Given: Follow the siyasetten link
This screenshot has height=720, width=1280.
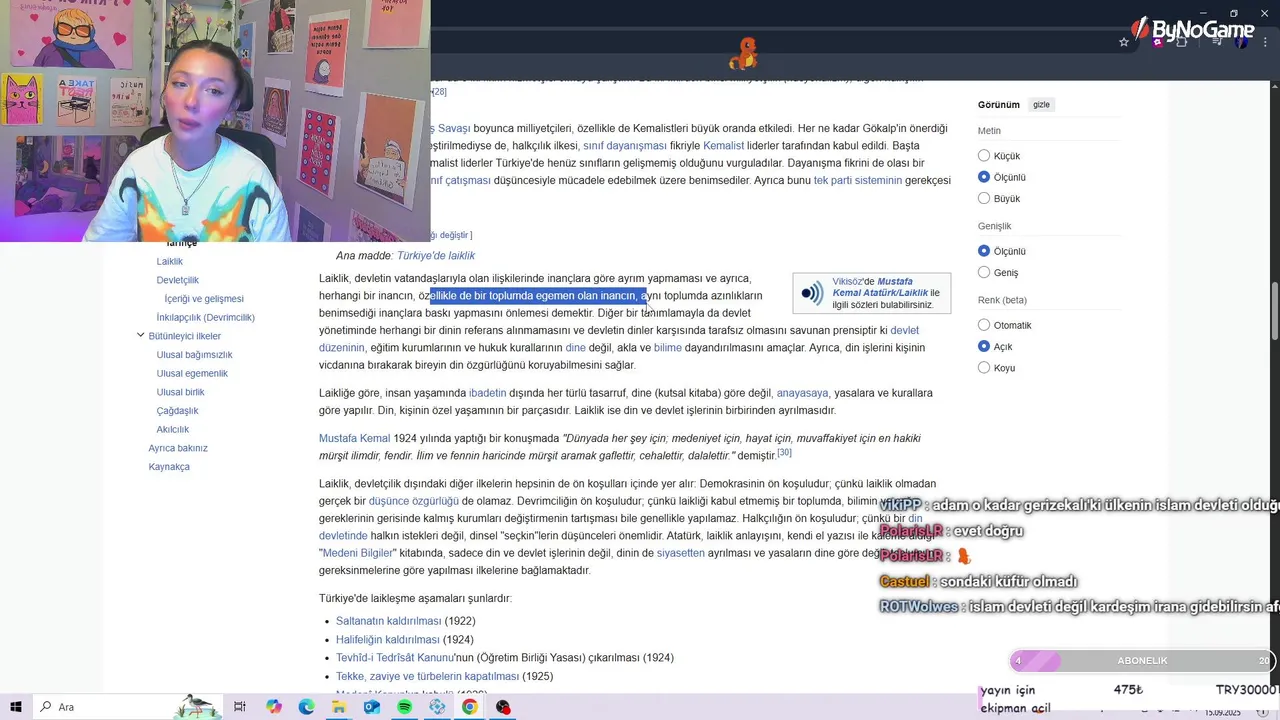Looking at the screenshot, I should (681, 553).
